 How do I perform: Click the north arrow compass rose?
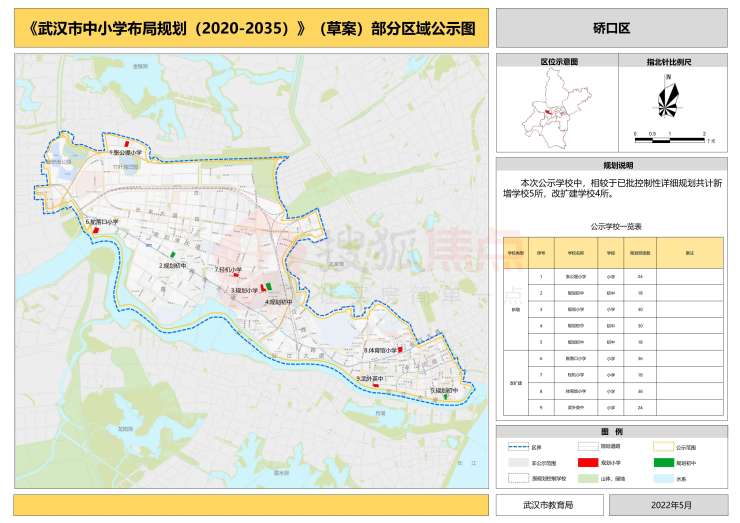click(x=668, y=100)
